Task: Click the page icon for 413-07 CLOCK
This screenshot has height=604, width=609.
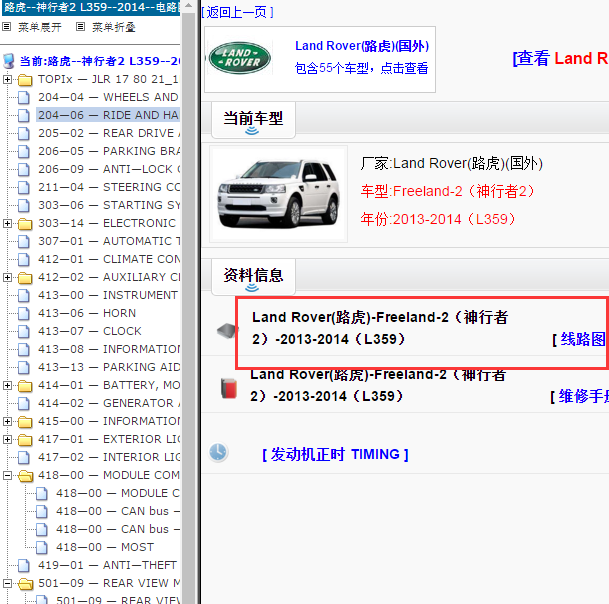Action: click(x=24, y=331)
